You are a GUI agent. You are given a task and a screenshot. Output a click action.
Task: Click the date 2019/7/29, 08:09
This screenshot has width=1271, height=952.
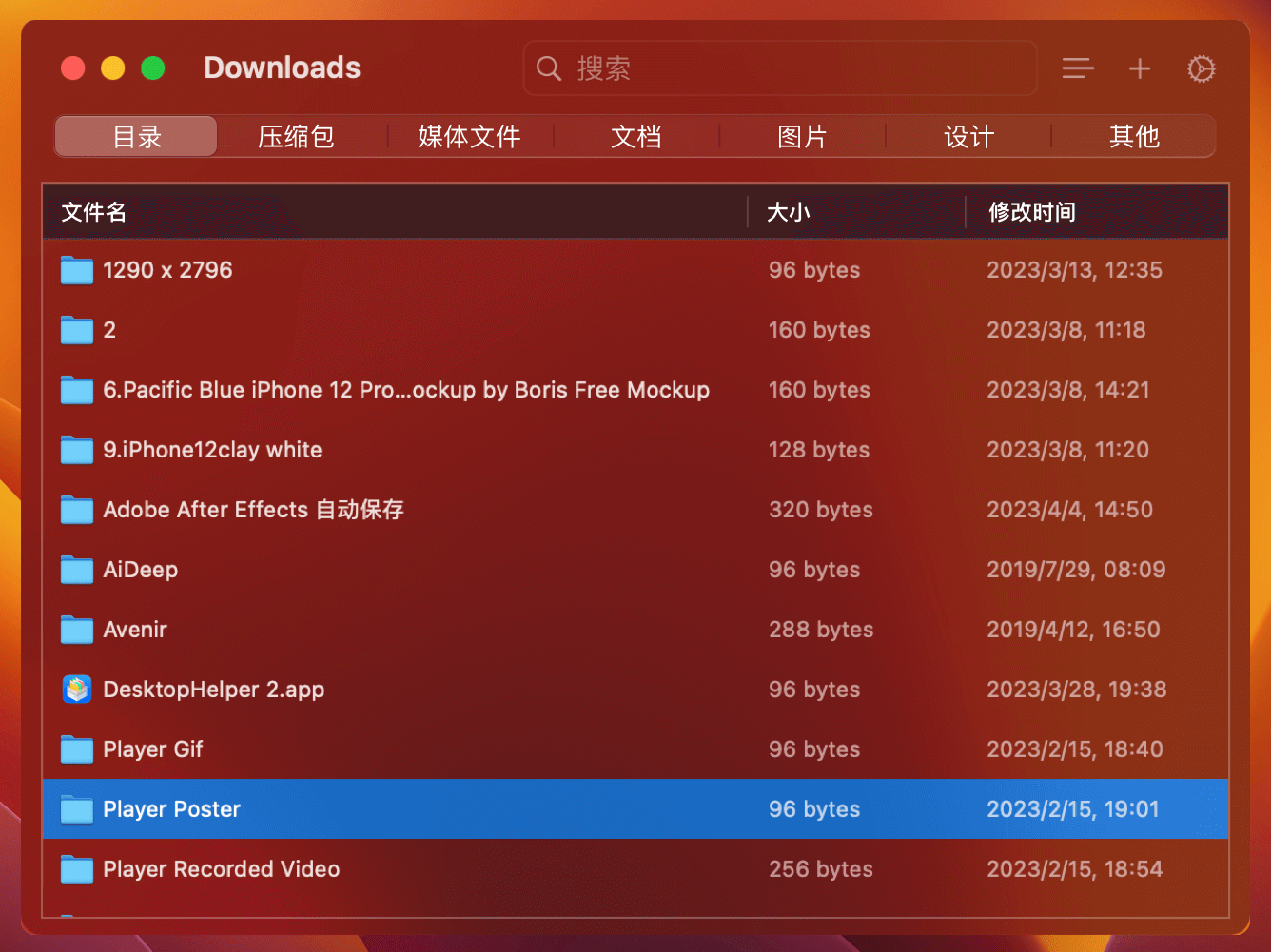click(1076, 570)
